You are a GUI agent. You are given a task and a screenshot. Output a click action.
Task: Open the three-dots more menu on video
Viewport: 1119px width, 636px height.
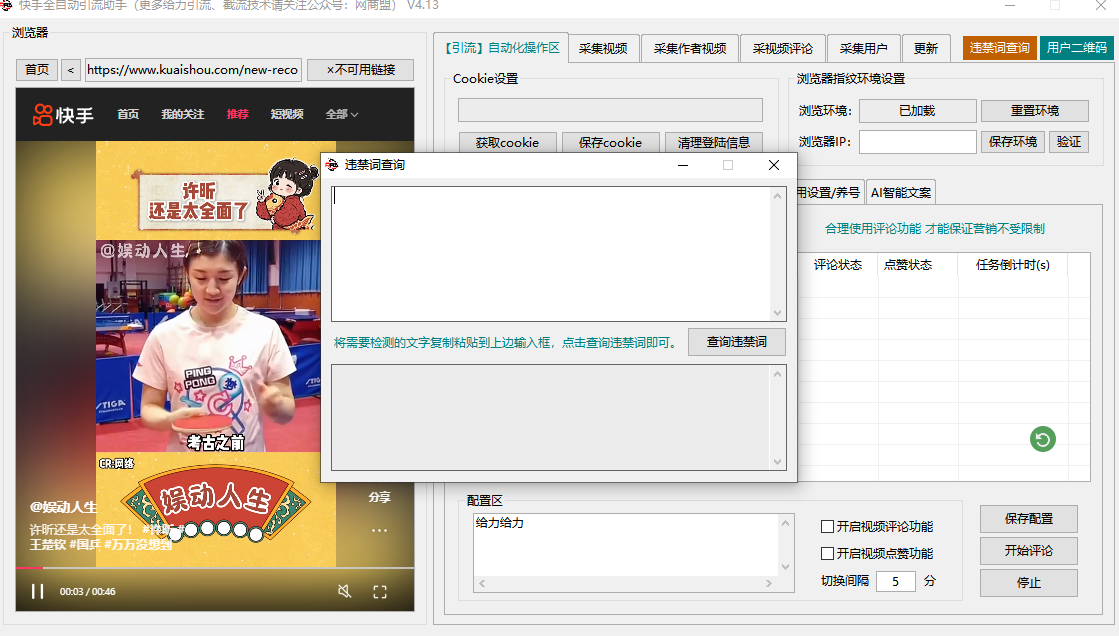379,530
